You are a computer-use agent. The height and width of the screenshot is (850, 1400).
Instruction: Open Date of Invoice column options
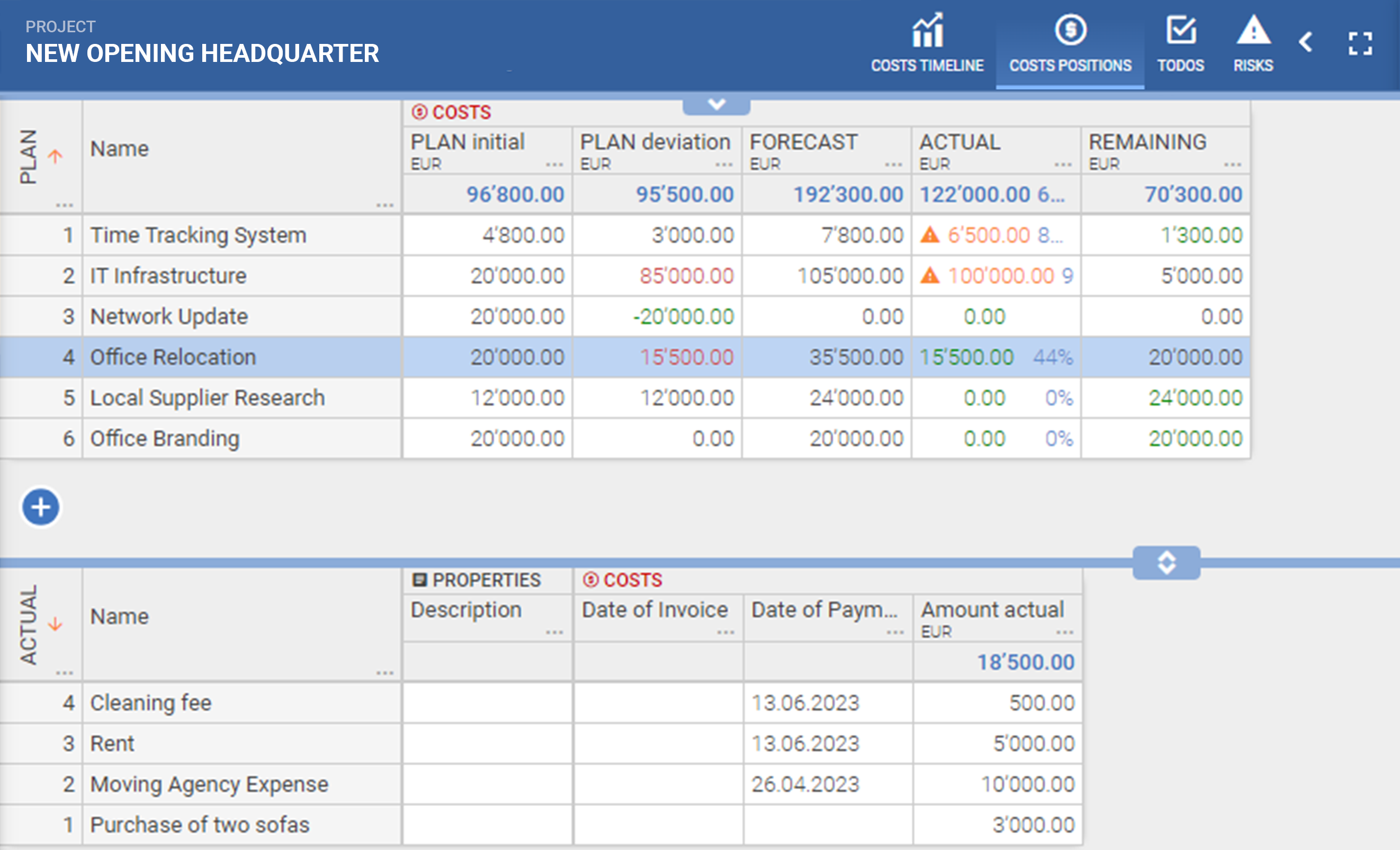coord(725,632)
